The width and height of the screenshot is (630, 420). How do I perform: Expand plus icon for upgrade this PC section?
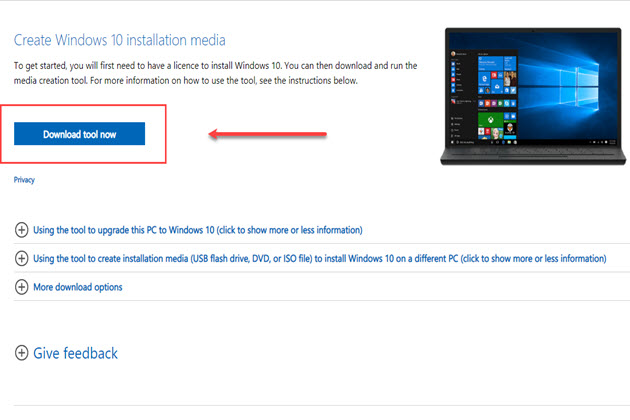click(x=21, y=230)
